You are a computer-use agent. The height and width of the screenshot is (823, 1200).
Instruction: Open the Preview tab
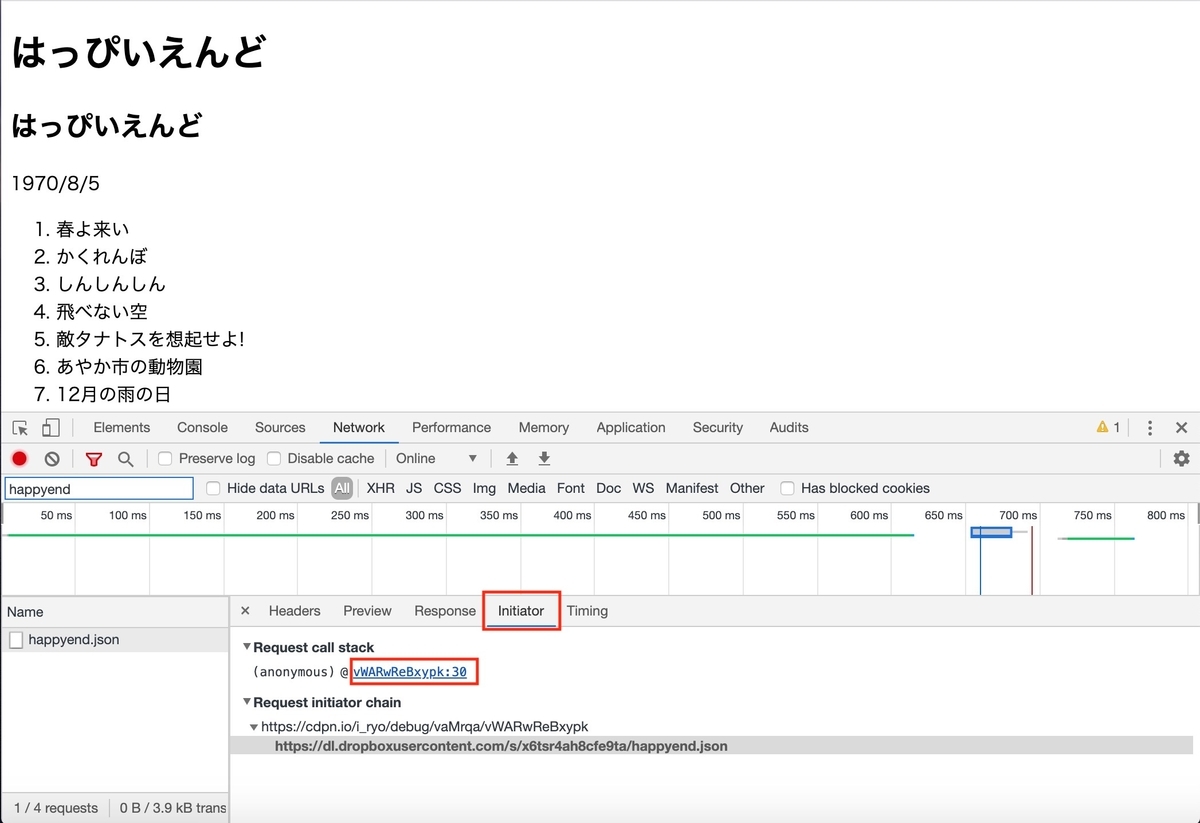[x=367, y=611]
